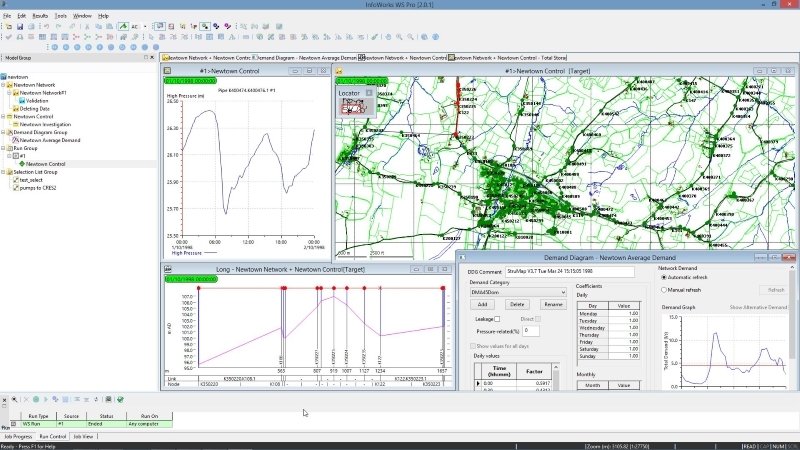Click the Add button in Demand Category
Screen dimensions: 800x450
(x=483, y=305)
